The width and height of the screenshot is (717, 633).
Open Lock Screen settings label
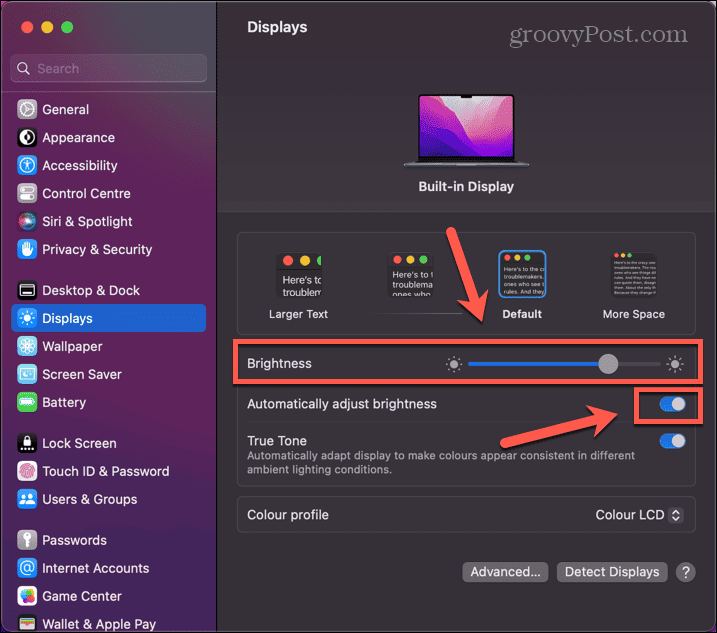pos(79,443)
